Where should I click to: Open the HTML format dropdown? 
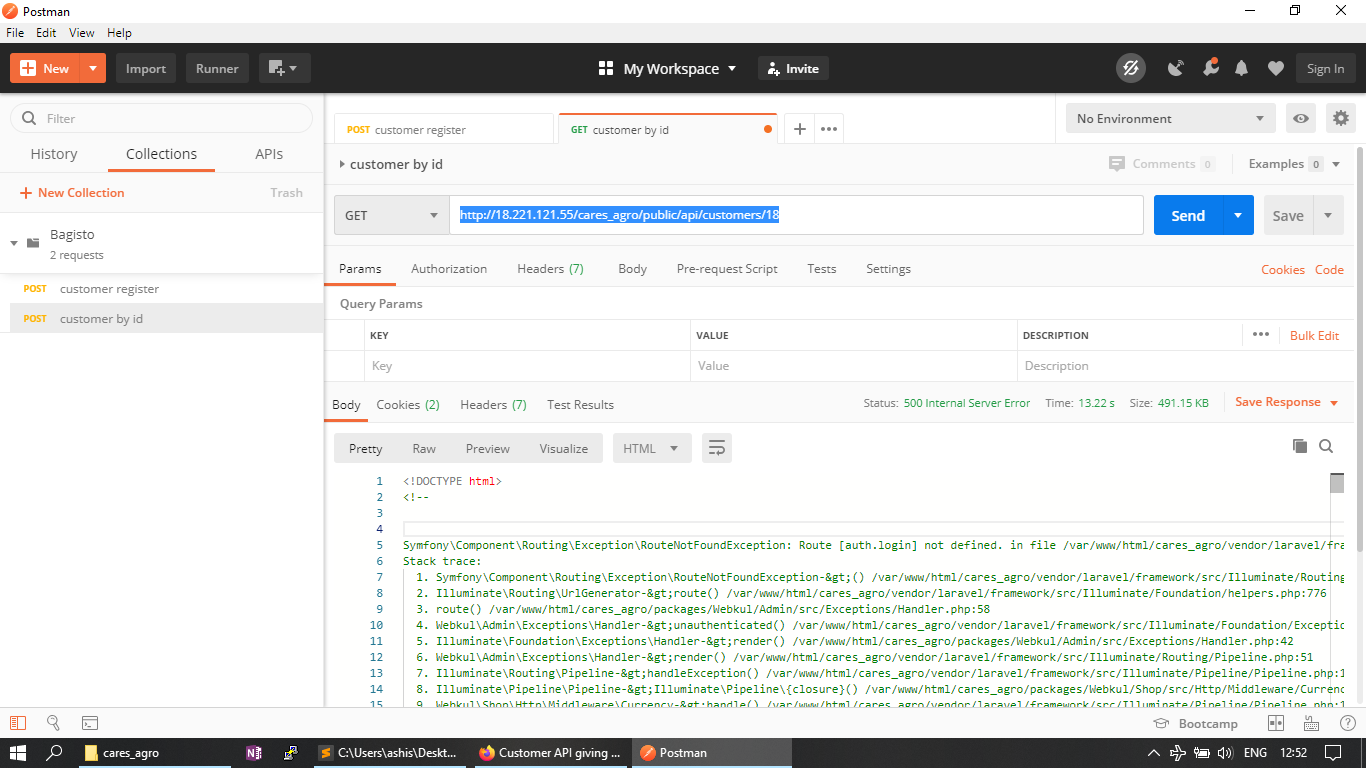pos(652,448)
